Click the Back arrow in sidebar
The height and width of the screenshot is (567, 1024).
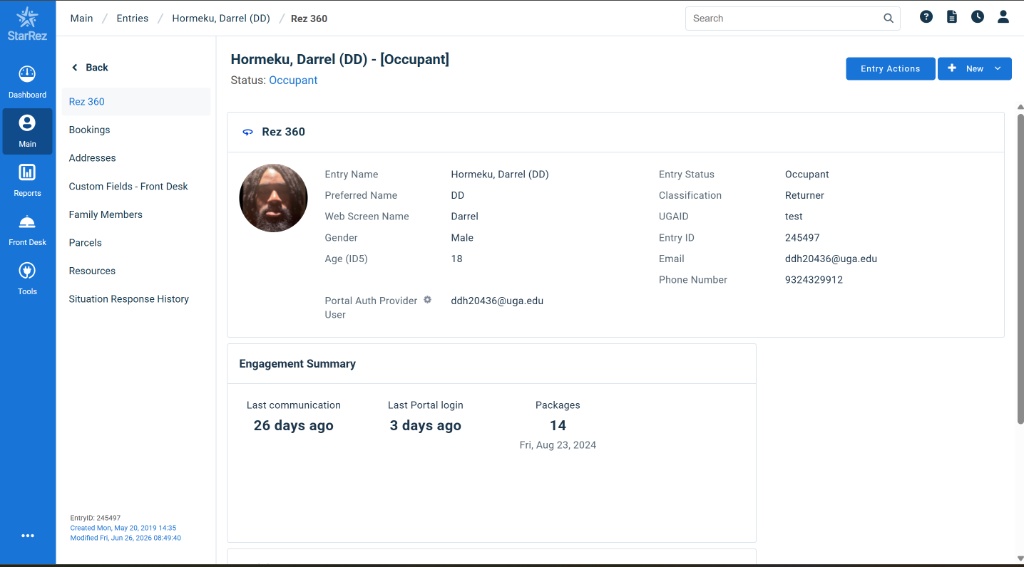74,67
